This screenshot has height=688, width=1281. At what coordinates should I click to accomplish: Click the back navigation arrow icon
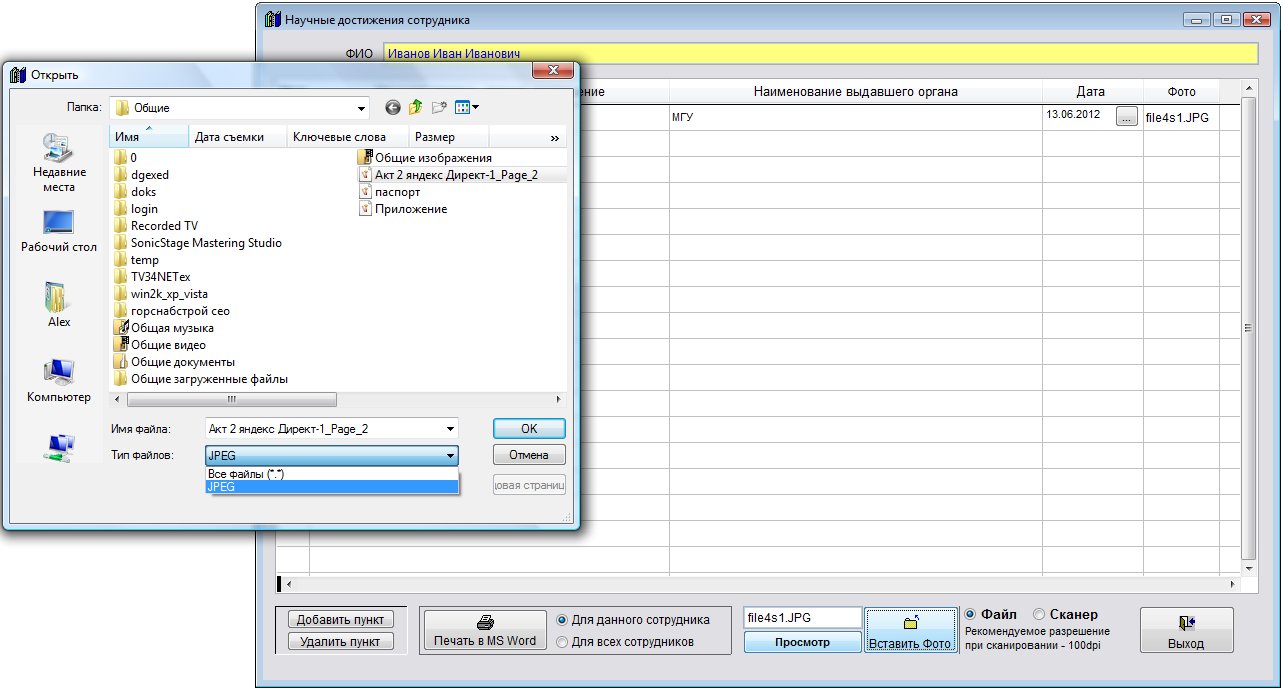coord(393,108)
